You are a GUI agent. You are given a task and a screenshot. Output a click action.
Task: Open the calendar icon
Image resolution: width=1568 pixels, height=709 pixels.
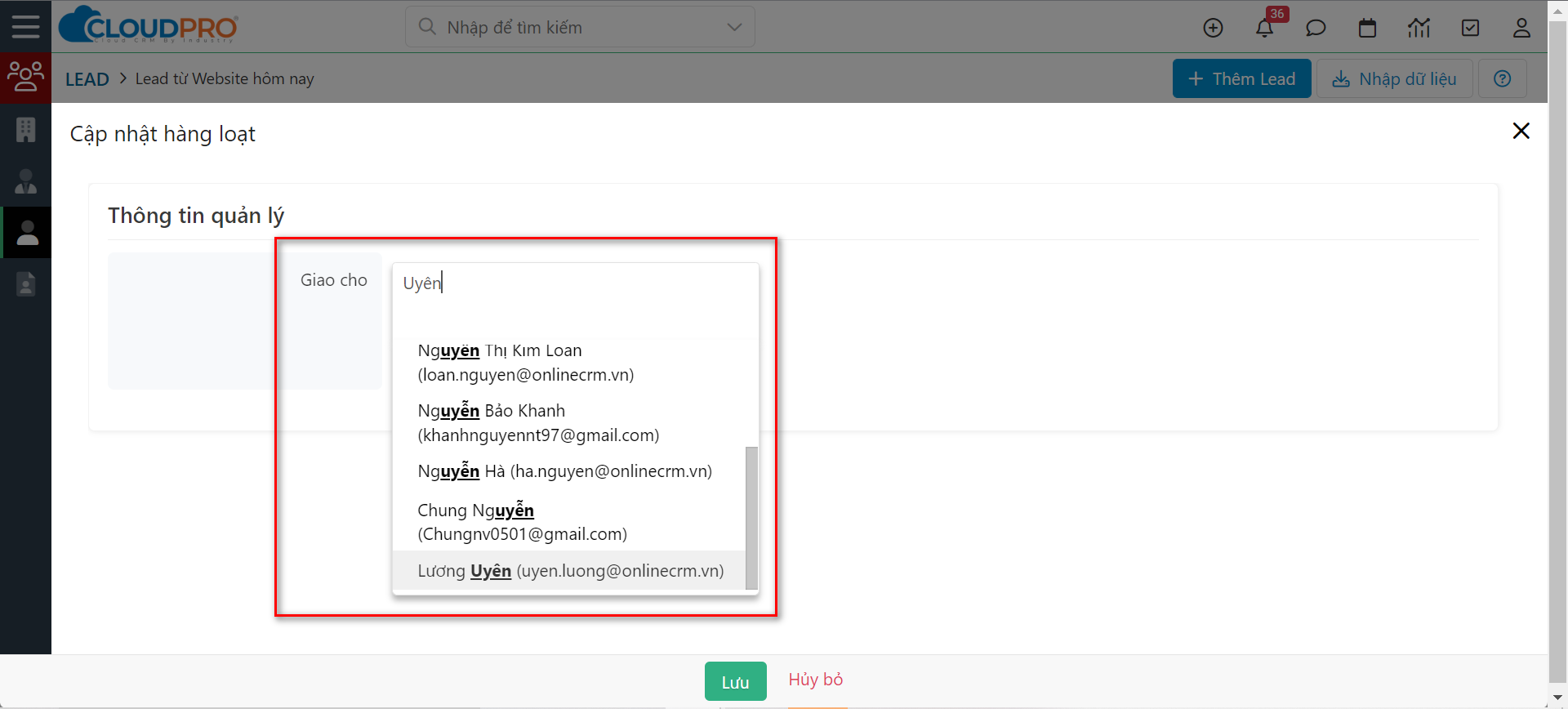1367,28
